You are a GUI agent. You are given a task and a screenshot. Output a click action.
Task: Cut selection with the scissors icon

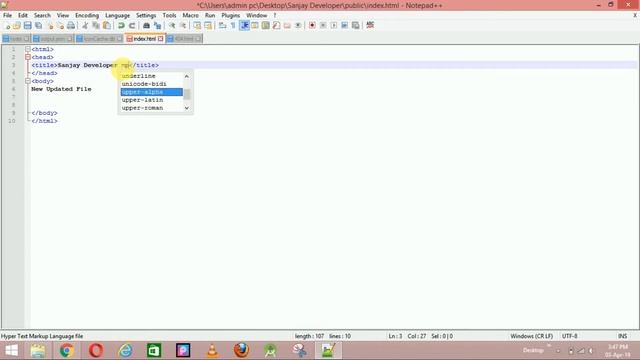pyautogui.click(x=85, y=26)
